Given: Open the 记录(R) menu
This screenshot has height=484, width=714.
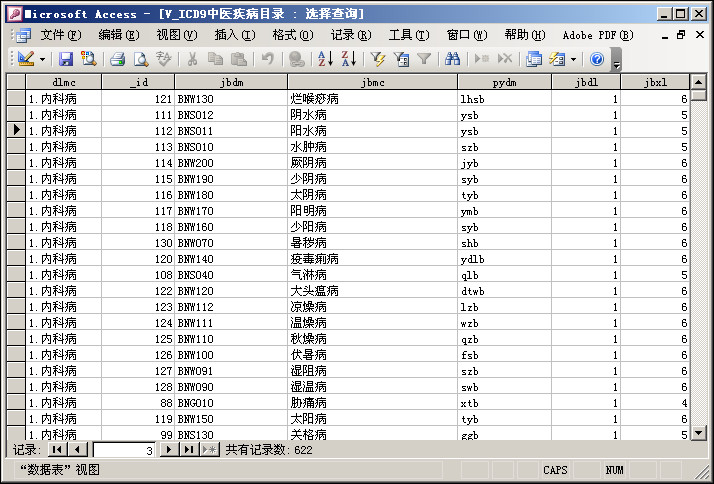Looking at the screenshot, I should 351,35.
